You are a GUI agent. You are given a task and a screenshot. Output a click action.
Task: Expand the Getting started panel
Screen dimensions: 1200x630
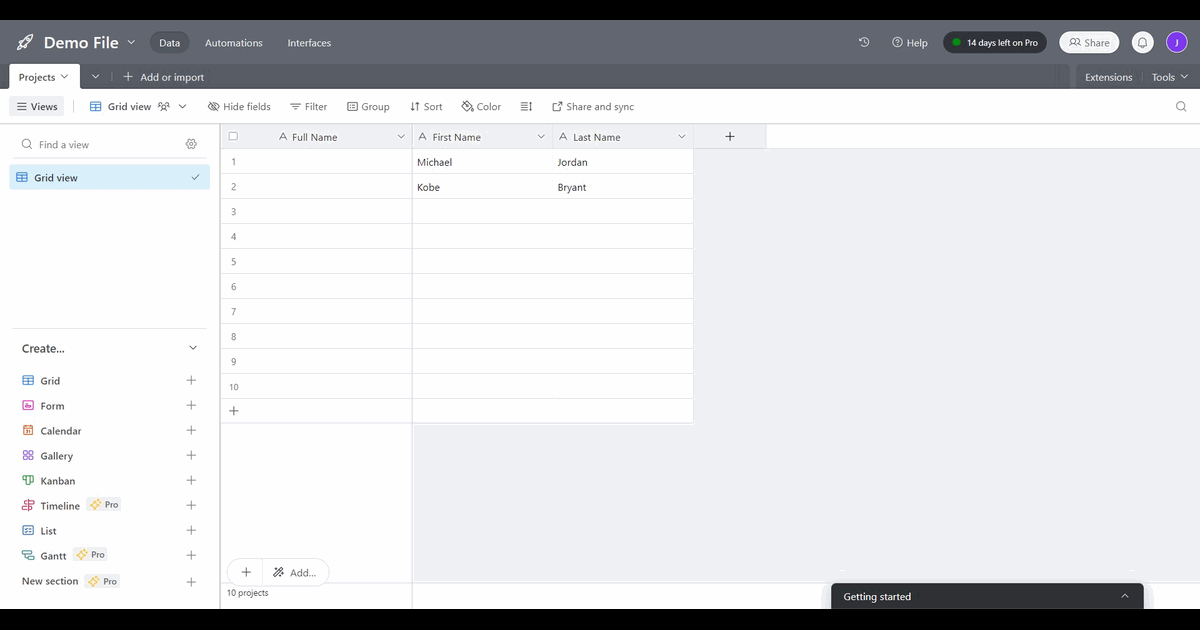pyautogui.click(x=1124, y=596)
